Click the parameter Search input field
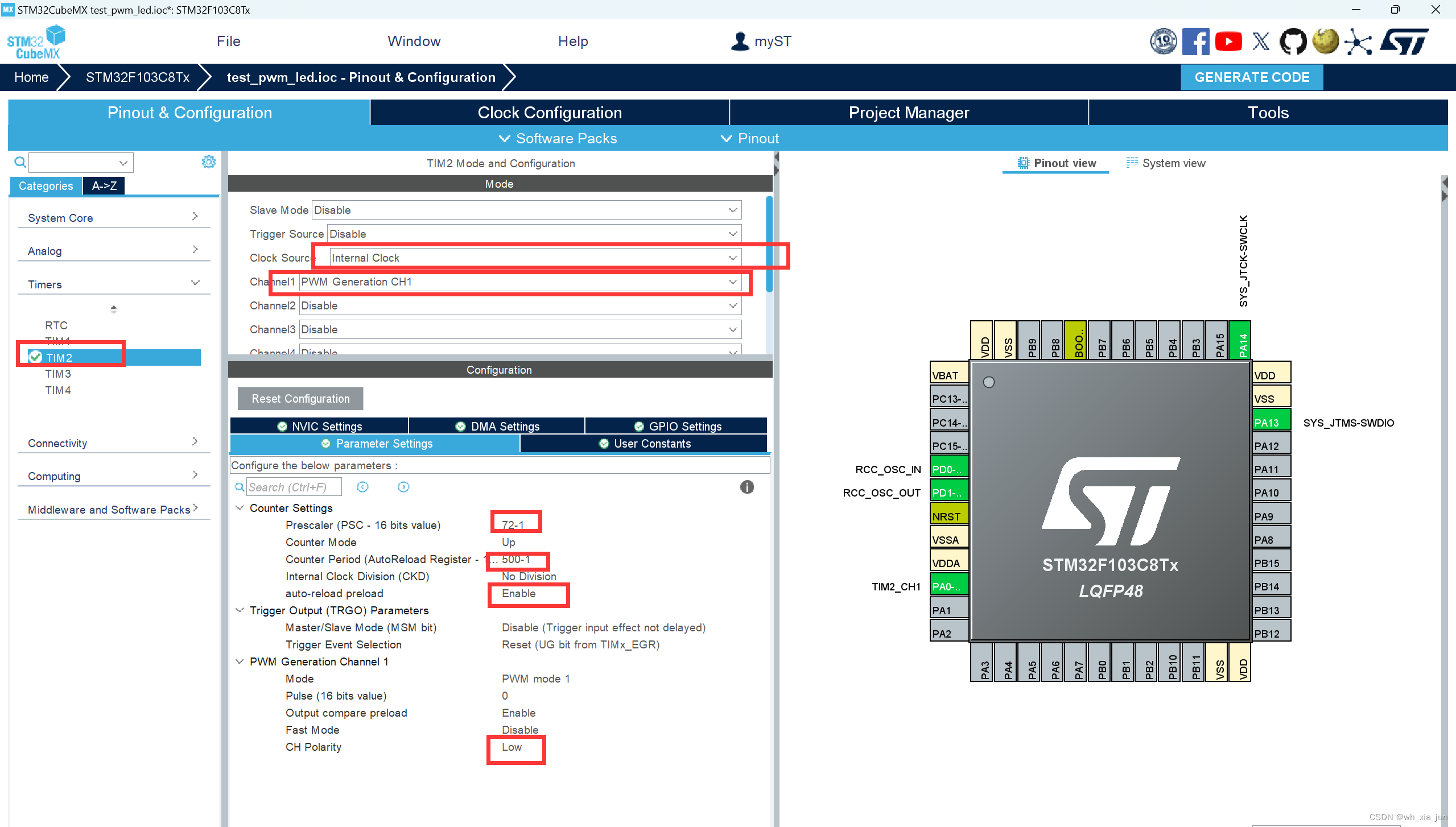 tap(294, 487)
